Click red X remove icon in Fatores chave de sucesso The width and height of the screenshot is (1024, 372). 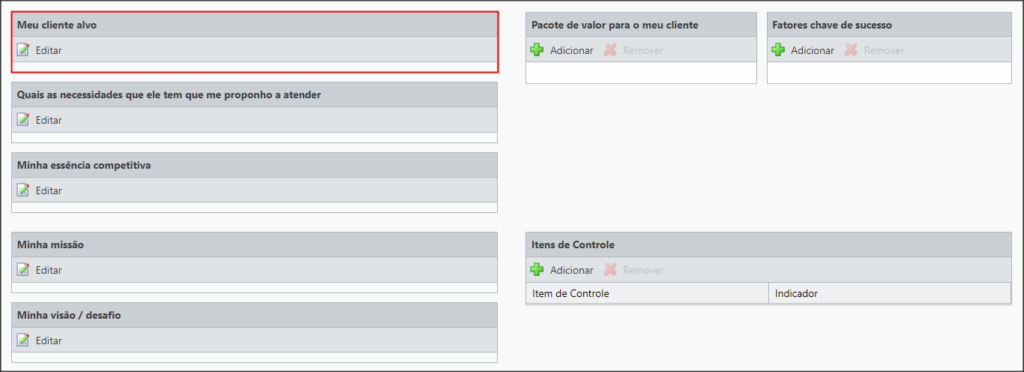(x=851, y=50)
